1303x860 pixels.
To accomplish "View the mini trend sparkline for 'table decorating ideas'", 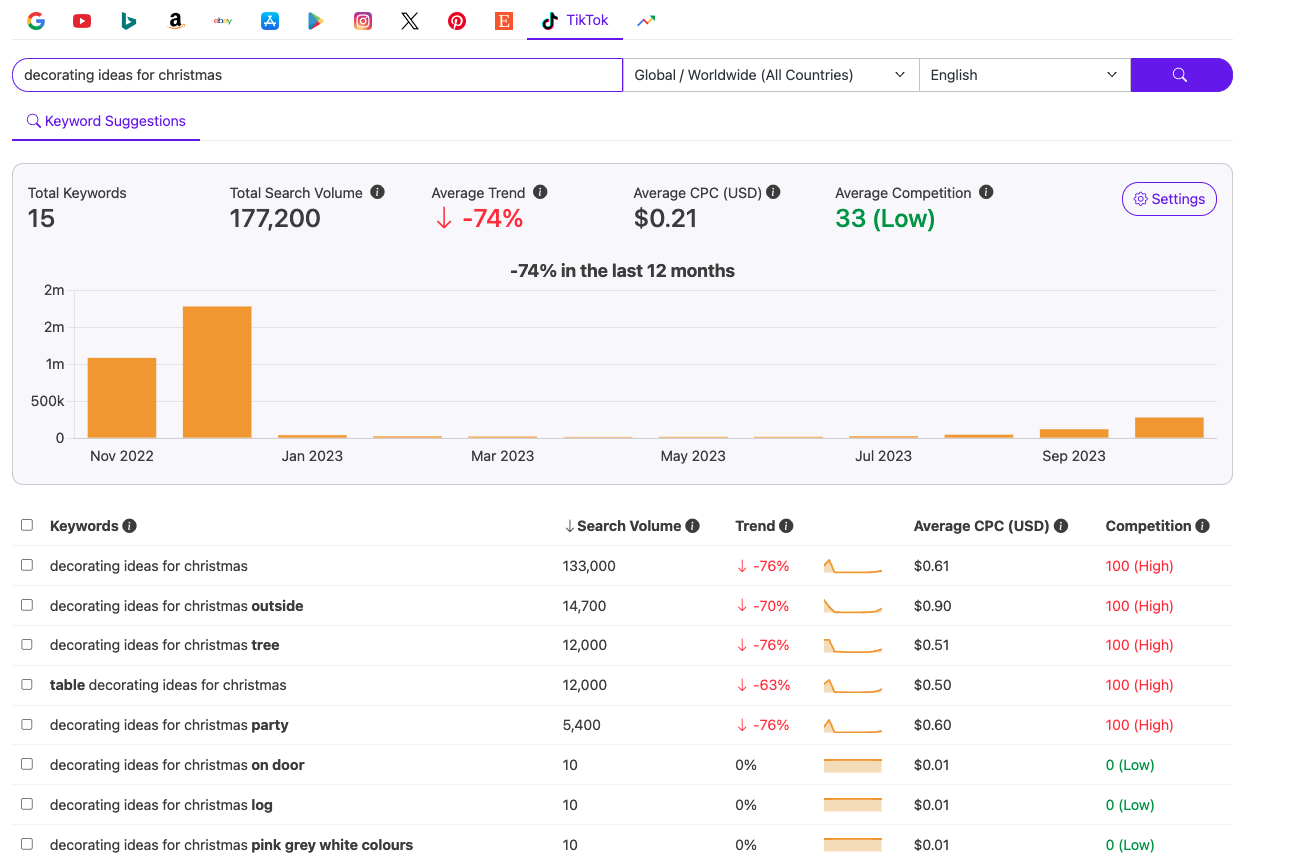I will tap(852, 685).
